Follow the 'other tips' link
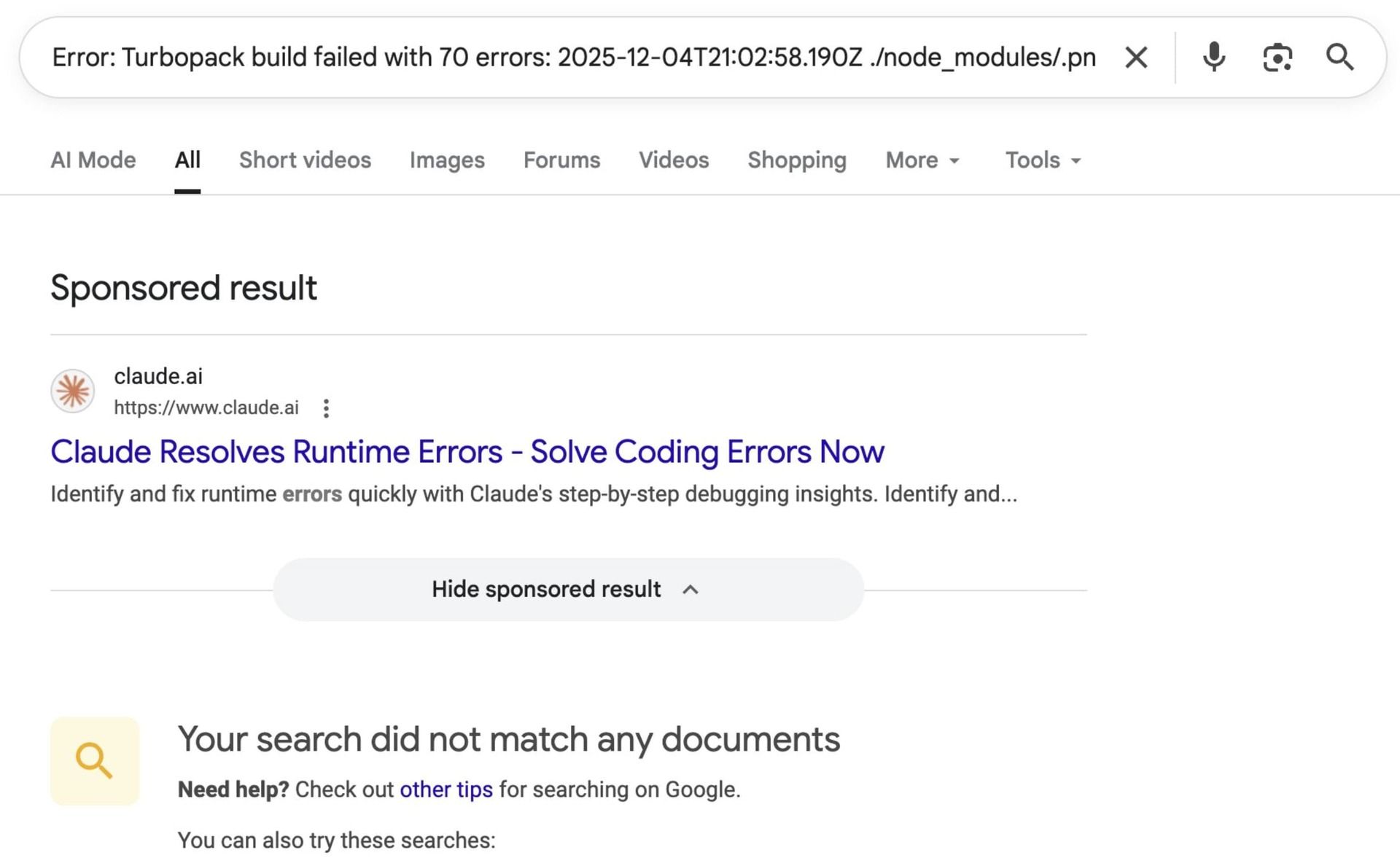Viewport: 1400px width, 866px height. pyautogui.click(x=446, y=789)
